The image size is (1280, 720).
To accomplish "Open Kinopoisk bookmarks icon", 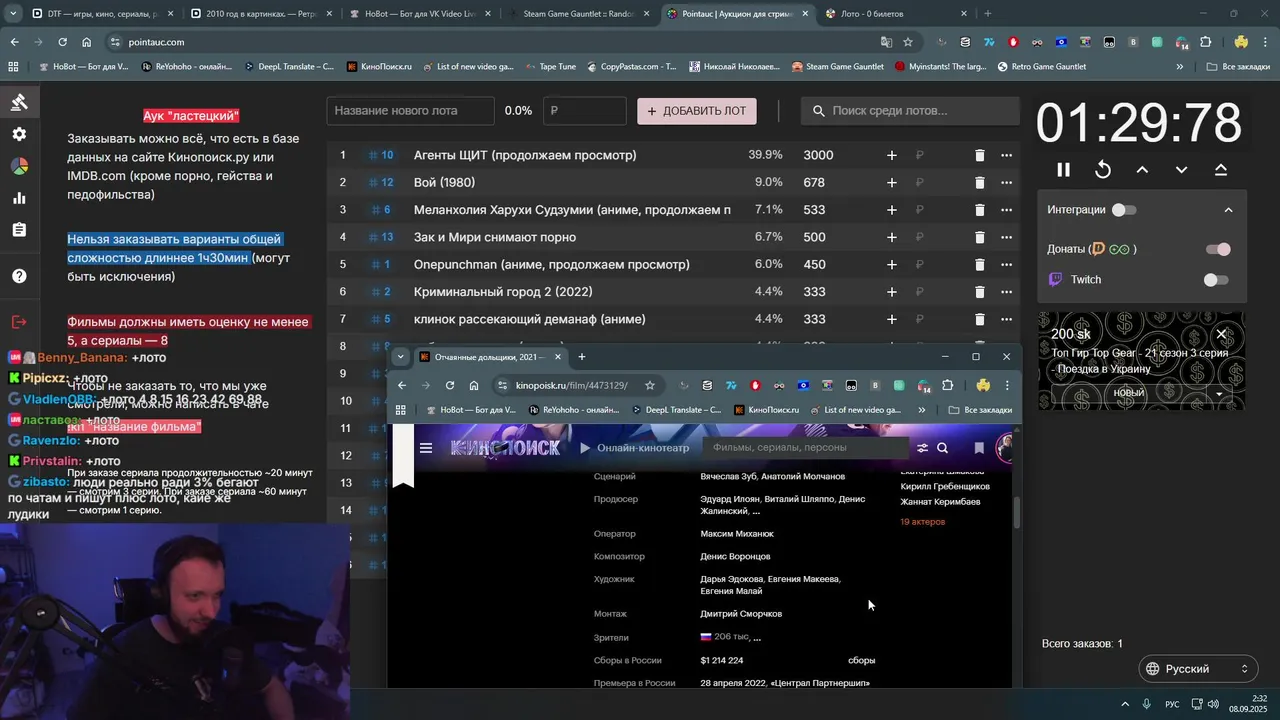I will pos(979,448).
